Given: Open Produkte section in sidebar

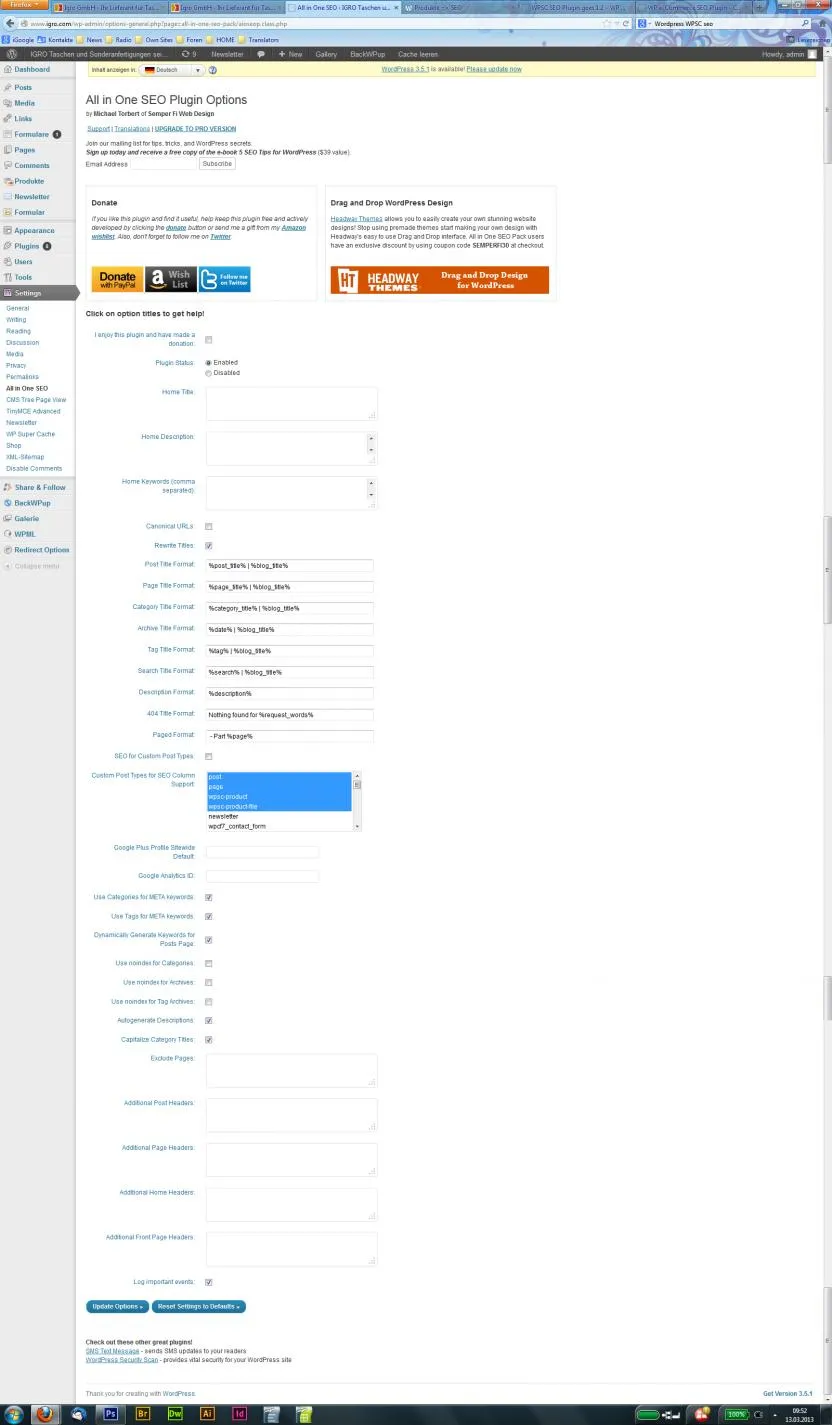Looking at the screenshot, I should pyautogui.click(x=29, y=181).
